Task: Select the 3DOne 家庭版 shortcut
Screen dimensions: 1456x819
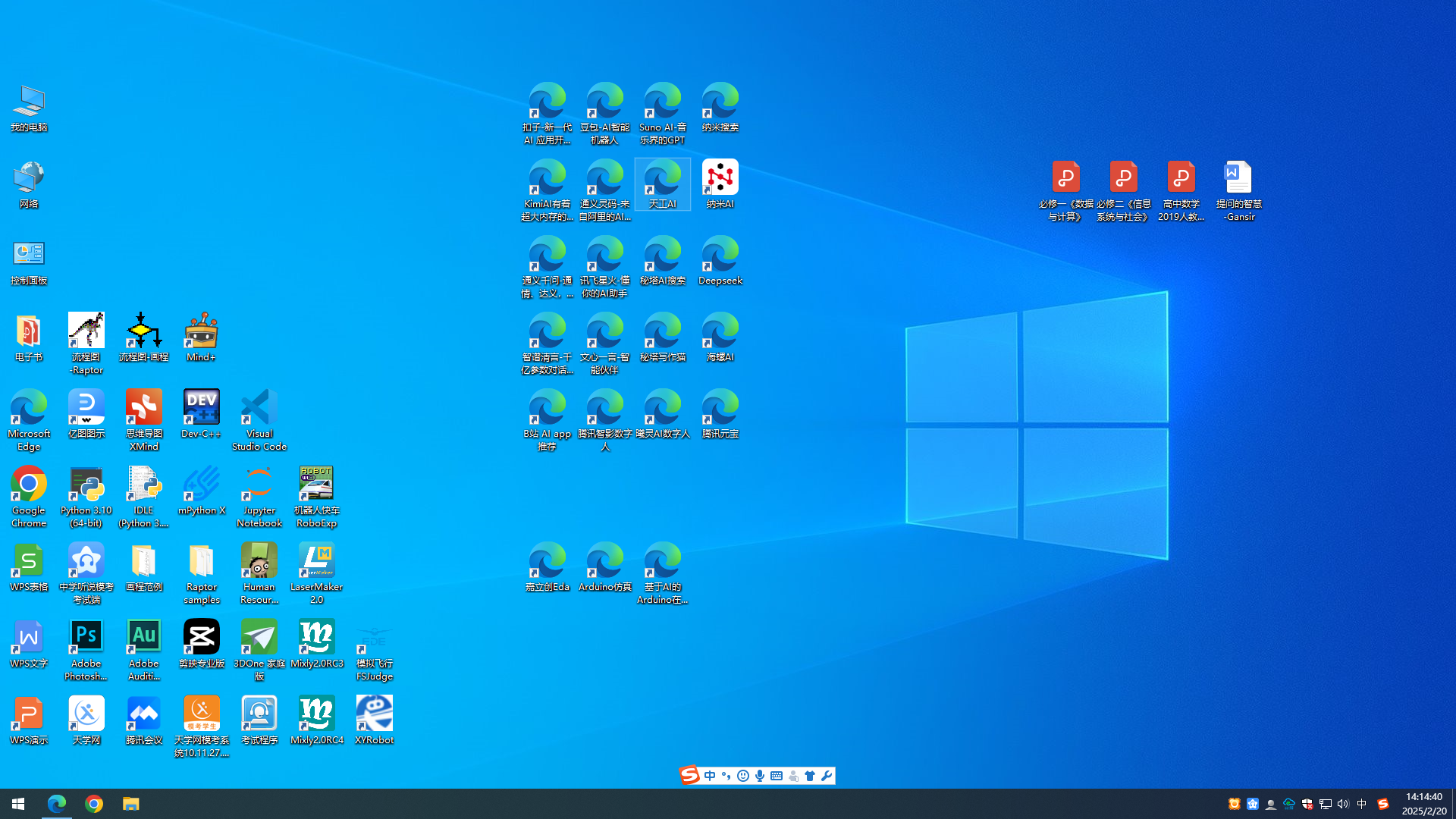Action: (259, 651)
